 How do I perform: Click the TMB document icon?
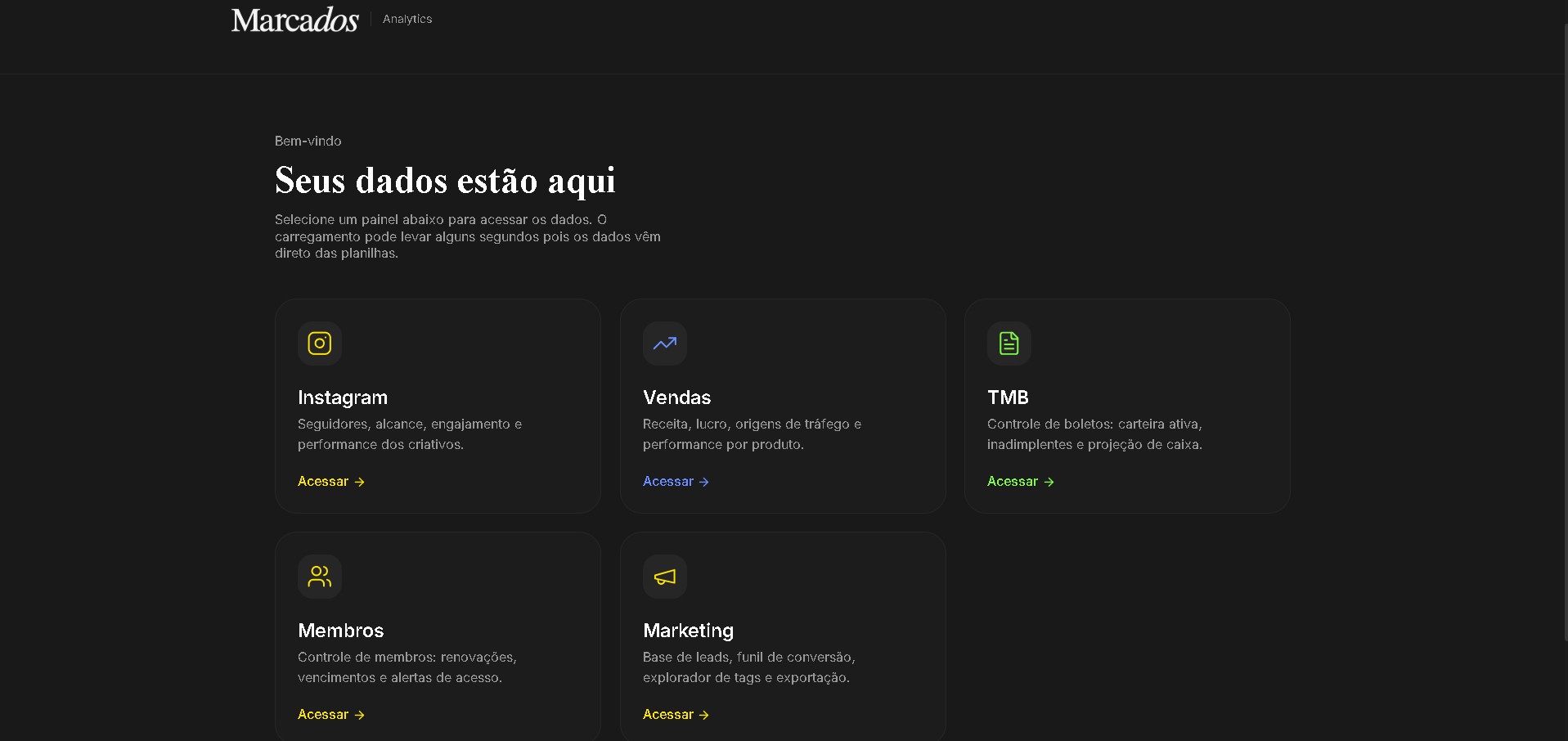coord(1009,344)
